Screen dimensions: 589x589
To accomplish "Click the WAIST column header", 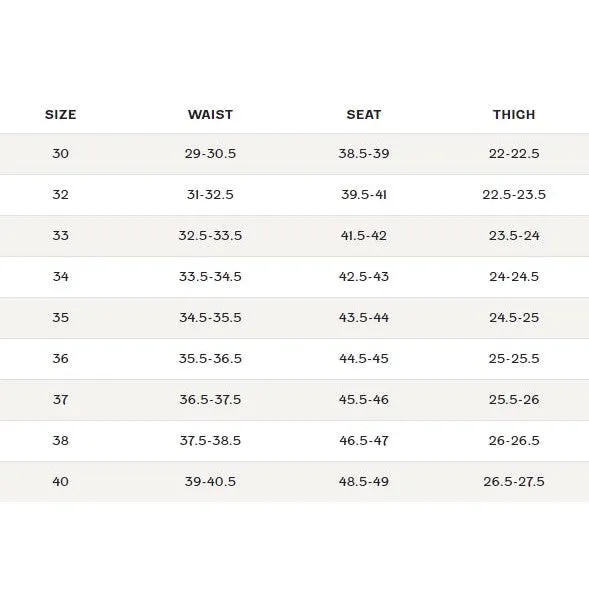I will point(210,115).
